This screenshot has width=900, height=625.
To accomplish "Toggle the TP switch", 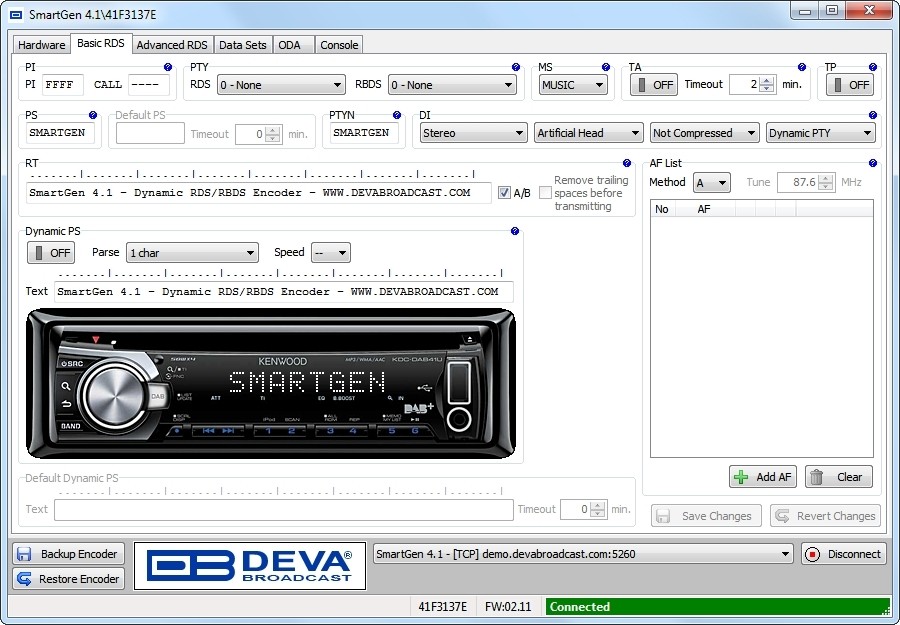I will [x=849, y=85].
